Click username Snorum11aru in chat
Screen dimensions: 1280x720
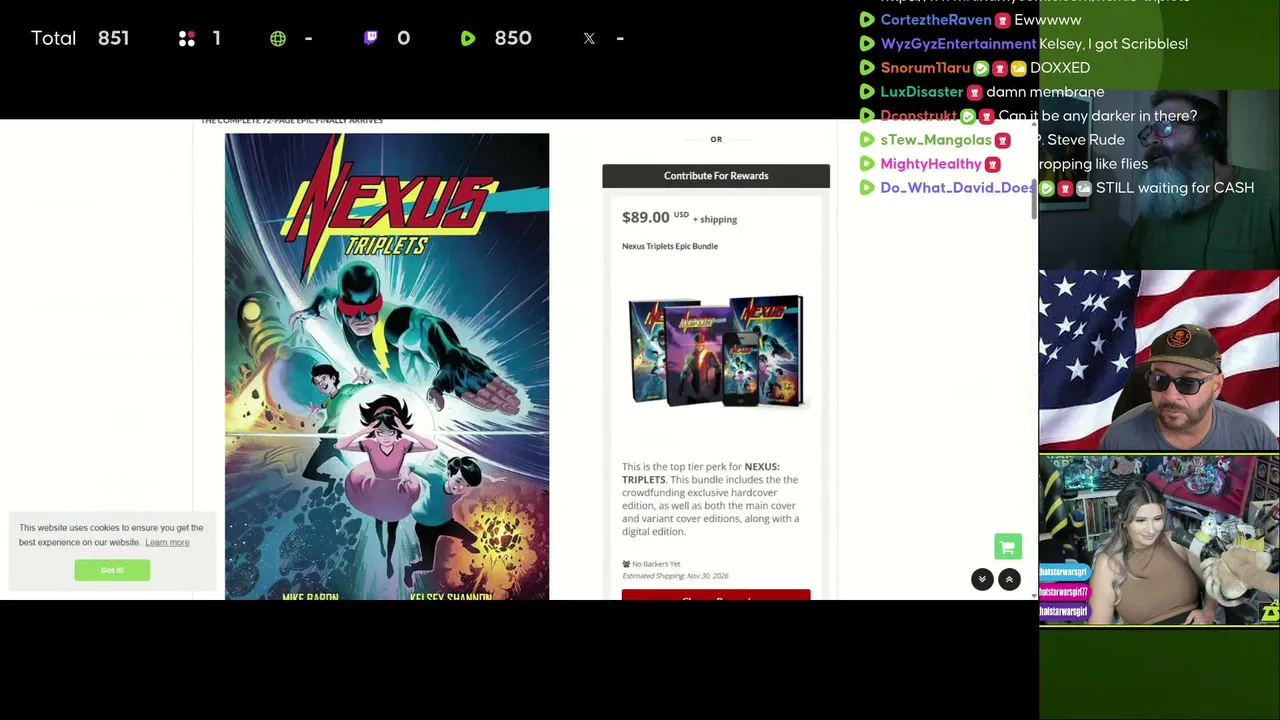925,68
